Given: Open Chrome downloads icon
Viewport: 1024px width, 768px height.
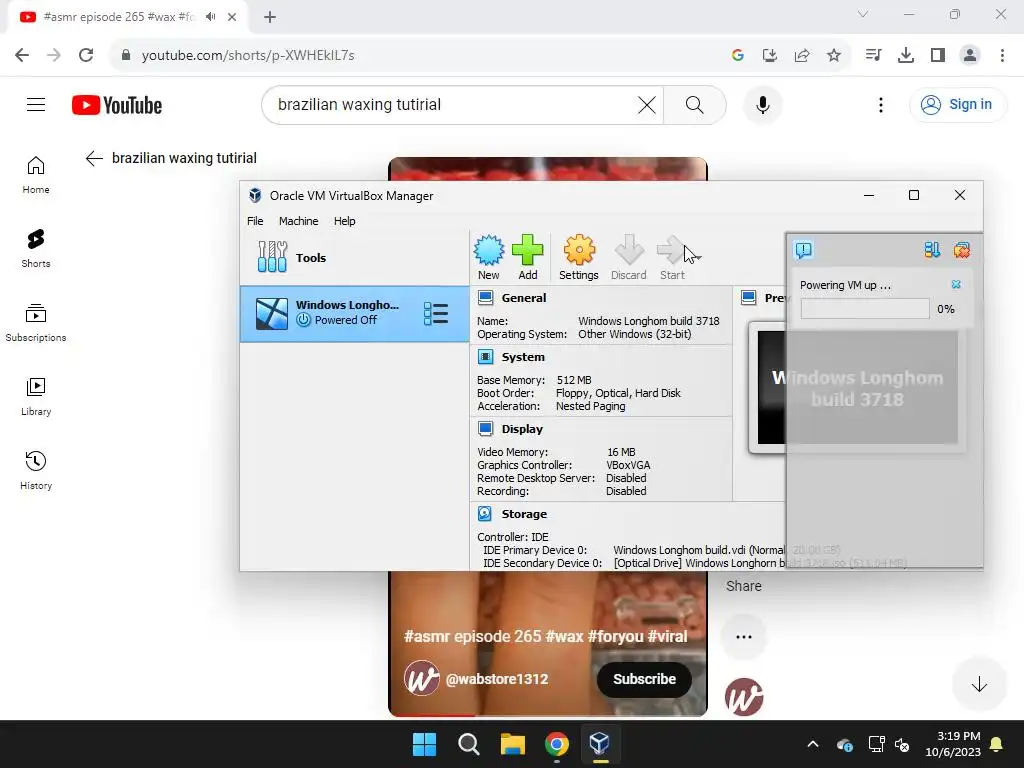Looking at the screenshot, I should click(906, 55).
